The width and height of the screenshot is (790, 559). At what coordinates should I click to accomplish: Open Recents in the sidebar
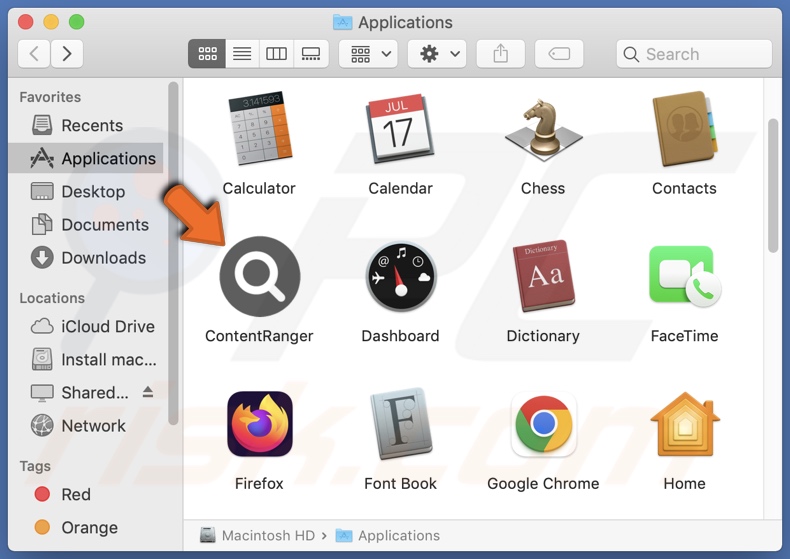pyautogui.click(x=86, y=125)
